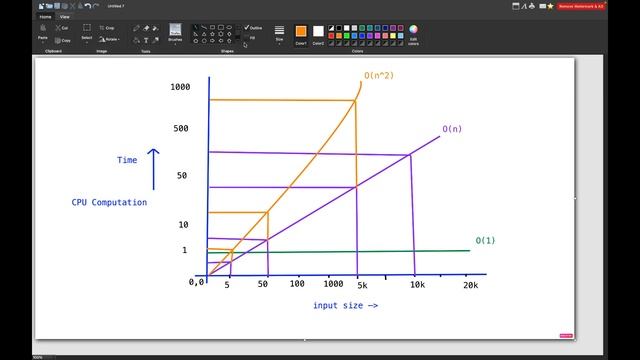640x360 pixels.
Task: Switch to the View tab
Action: point(64,17)
